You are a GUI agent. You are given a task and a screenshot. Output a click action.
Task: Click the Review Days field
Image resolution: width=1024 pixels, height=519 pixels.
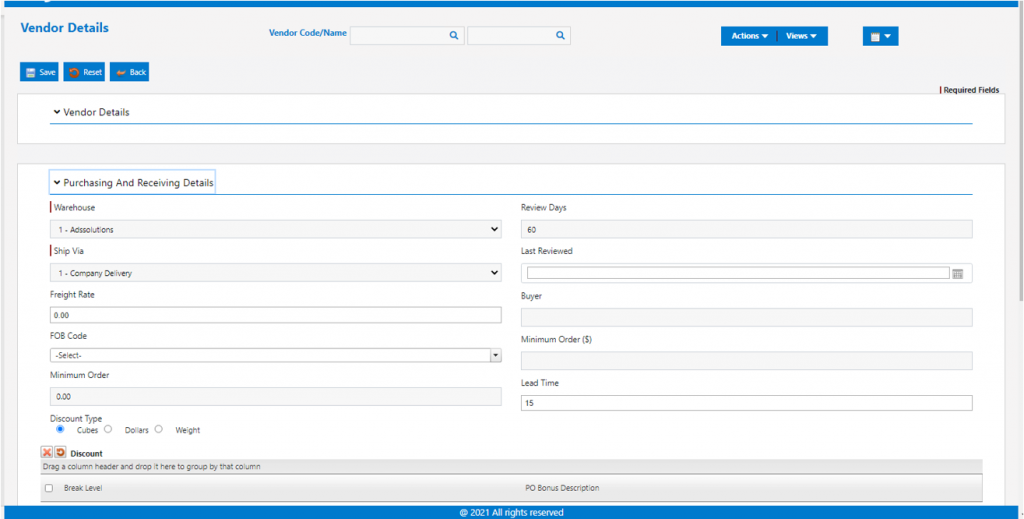tap(746, 229)
